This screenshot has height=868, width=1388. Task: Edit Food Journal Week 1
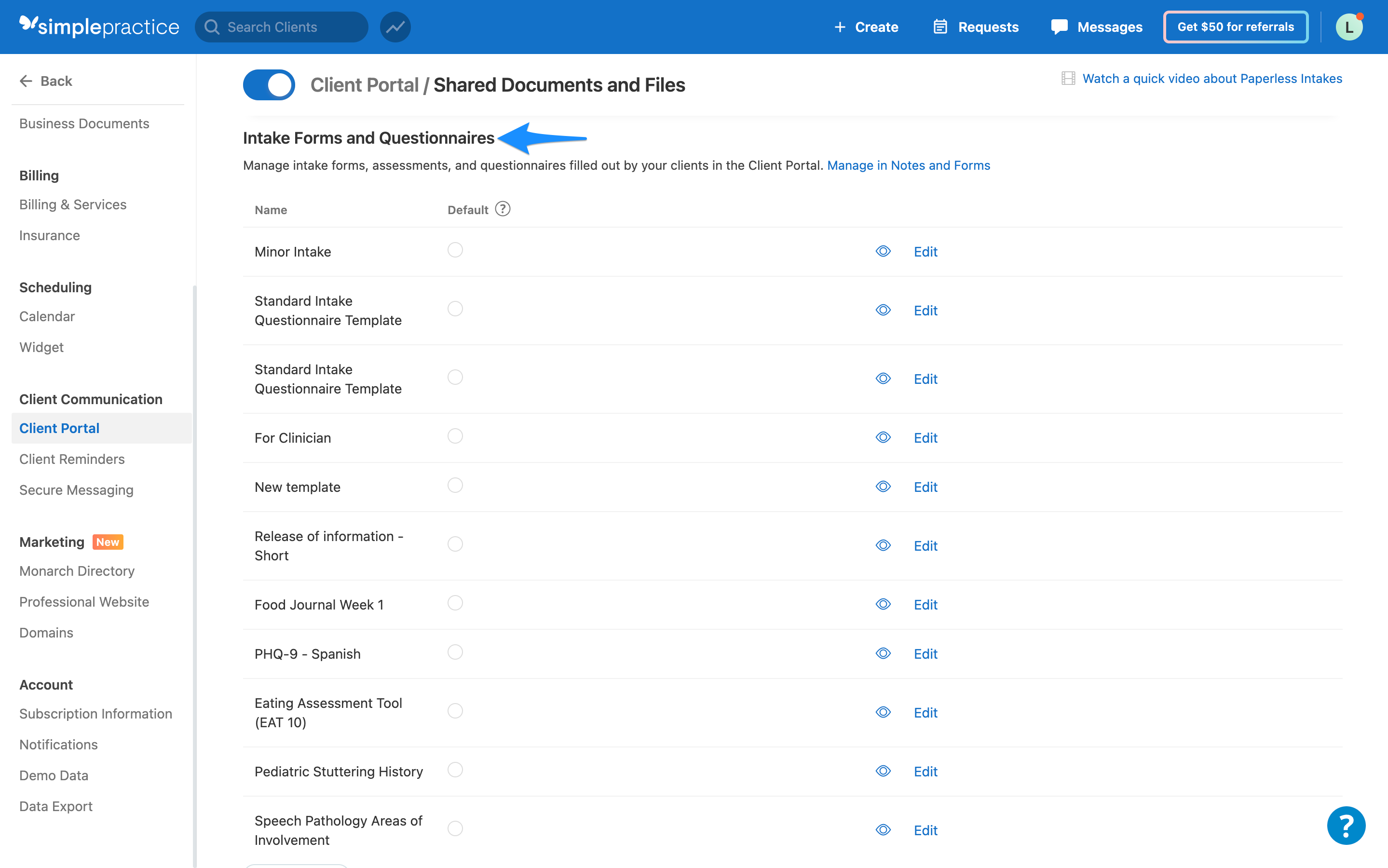925,605
